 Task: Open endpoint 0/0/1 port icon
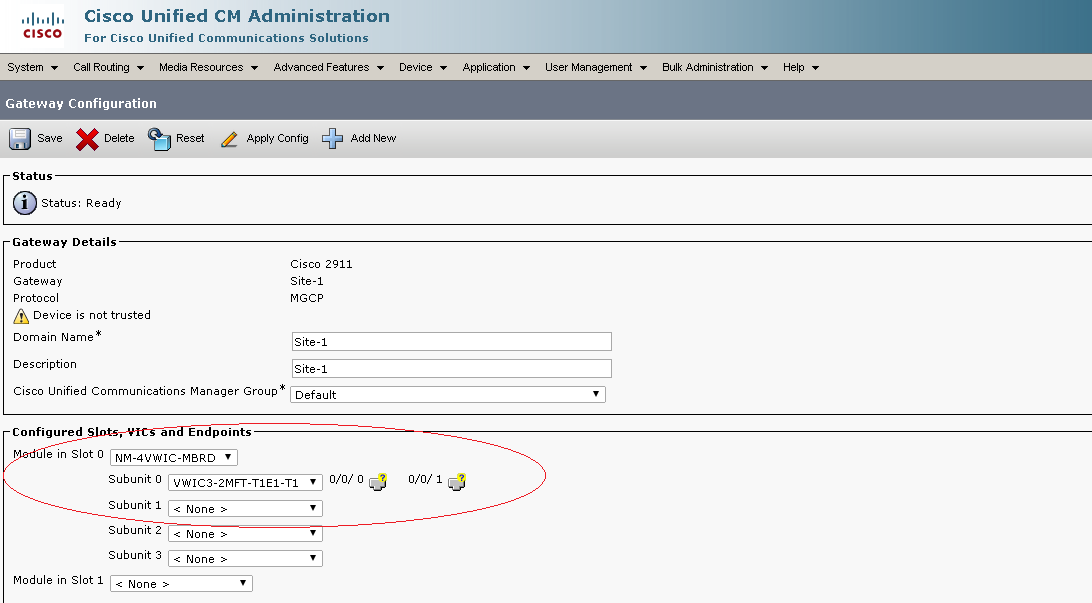[x=457, y=481]
